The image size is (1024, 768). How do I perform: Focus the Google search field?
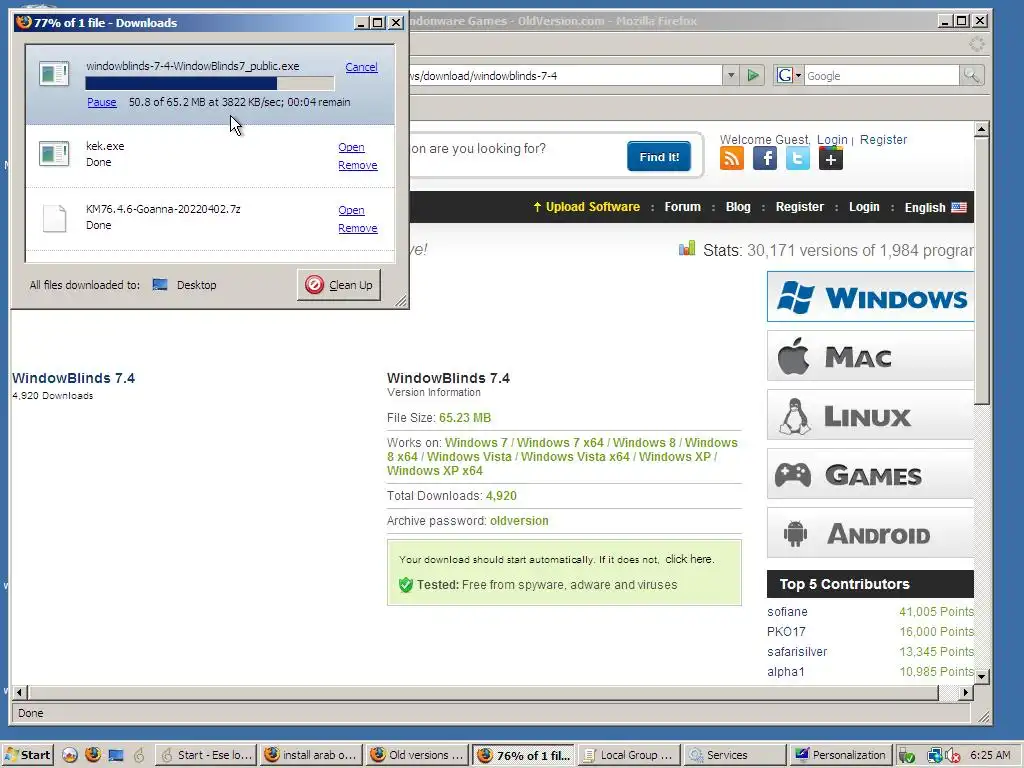[x=881, y=76]
